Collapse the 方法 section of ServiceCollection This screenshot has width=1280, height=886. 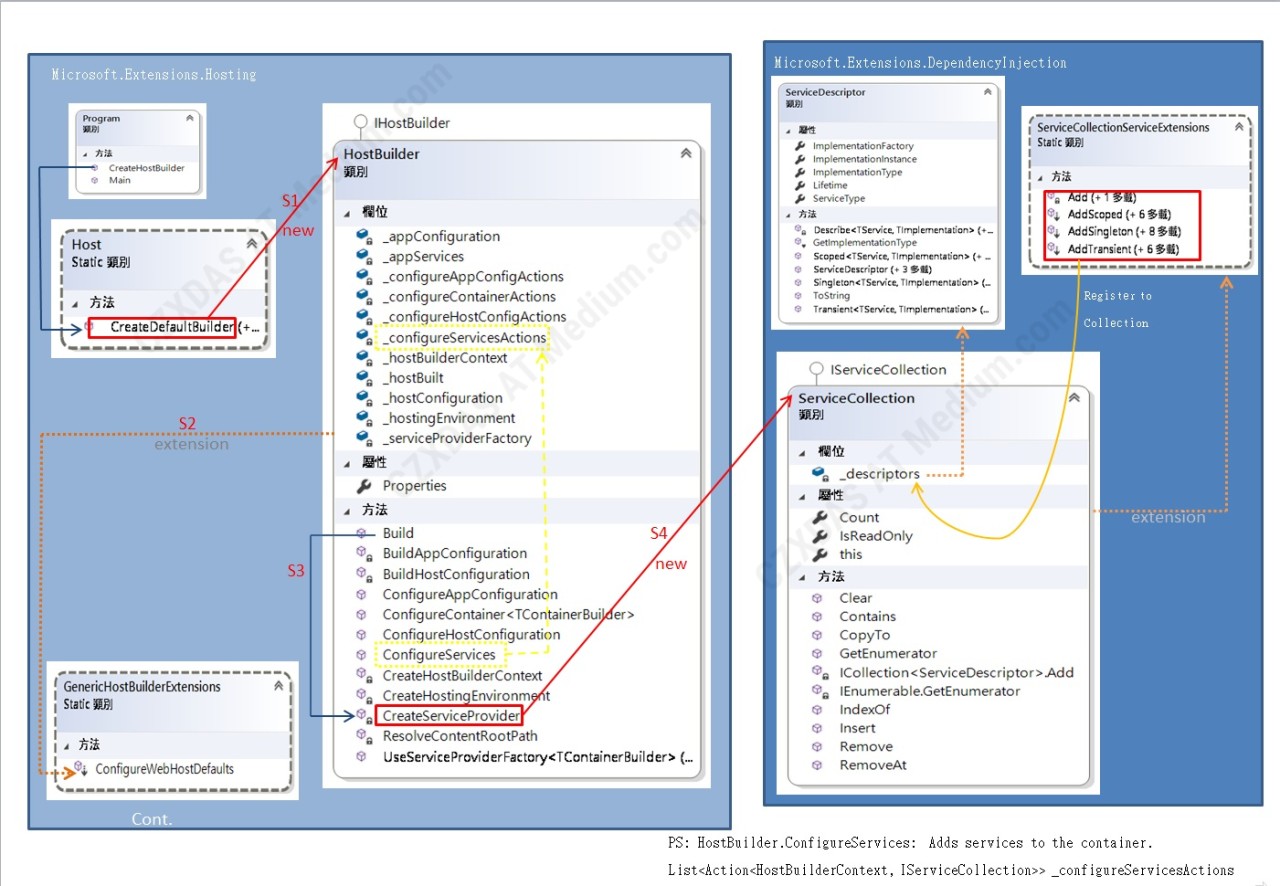click(x=804, y=577)
